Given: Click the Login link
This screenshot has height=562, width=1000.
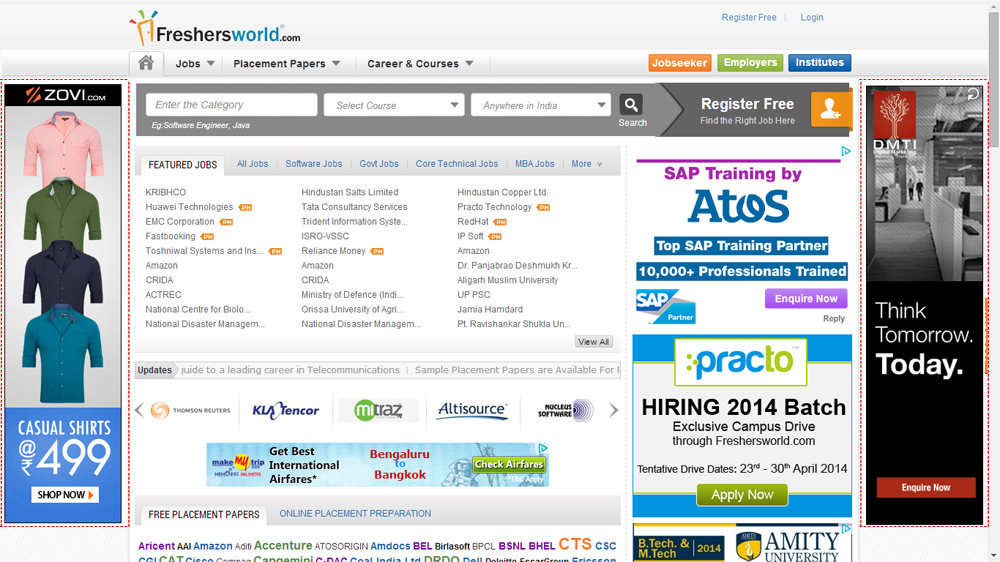Looking at the screenshot, I should pos(812,17).
